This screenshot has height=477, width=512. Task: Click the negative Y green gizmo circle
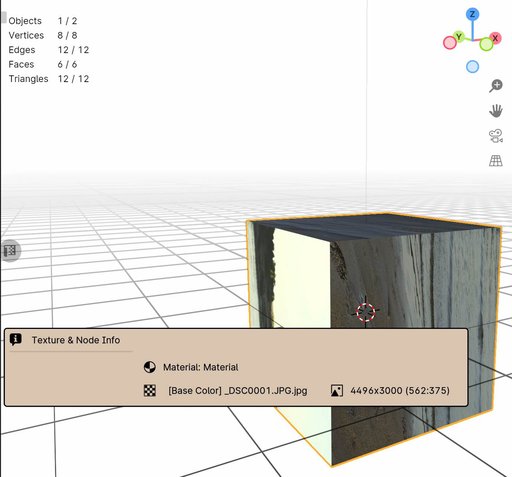click(x=486, y=44)
